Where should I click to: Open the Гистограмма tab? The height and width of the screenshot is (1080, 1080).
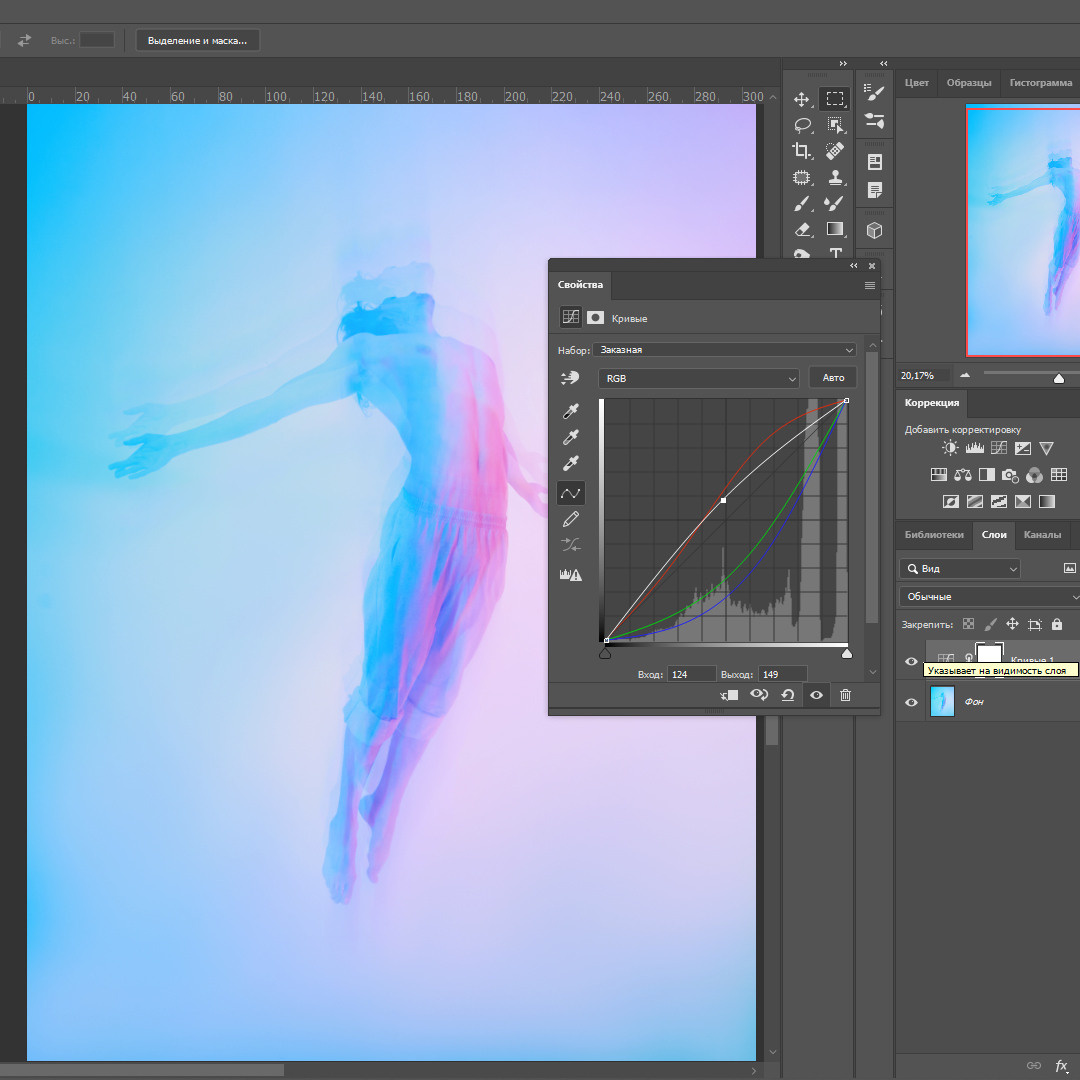point(1040,83)
